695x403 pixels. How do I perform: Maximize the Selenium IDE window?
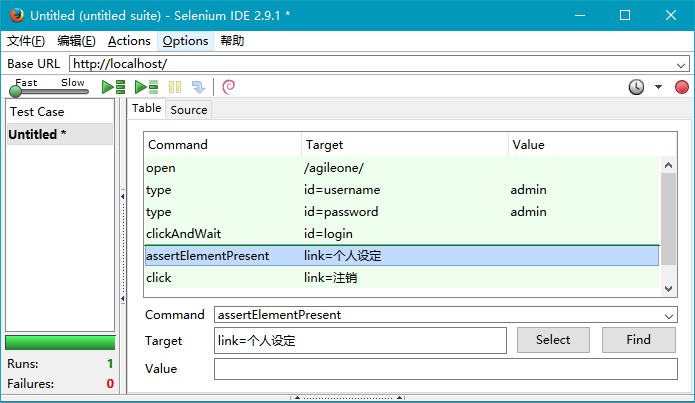coord(625,15)
